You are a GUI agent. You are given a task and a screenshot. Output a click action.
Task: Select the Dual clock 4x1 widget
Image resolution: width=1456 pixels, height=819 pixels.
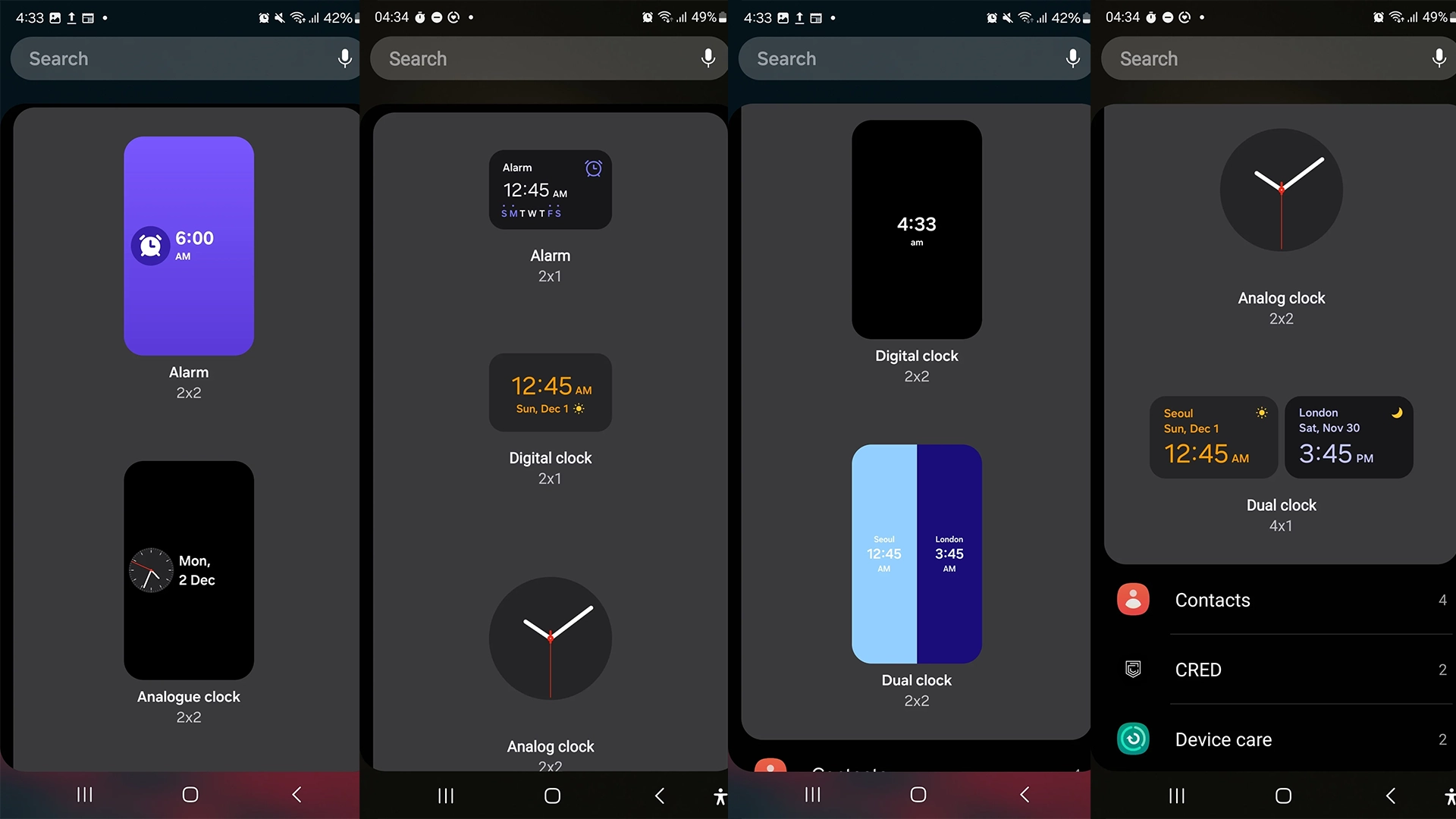pos(1280,437)
